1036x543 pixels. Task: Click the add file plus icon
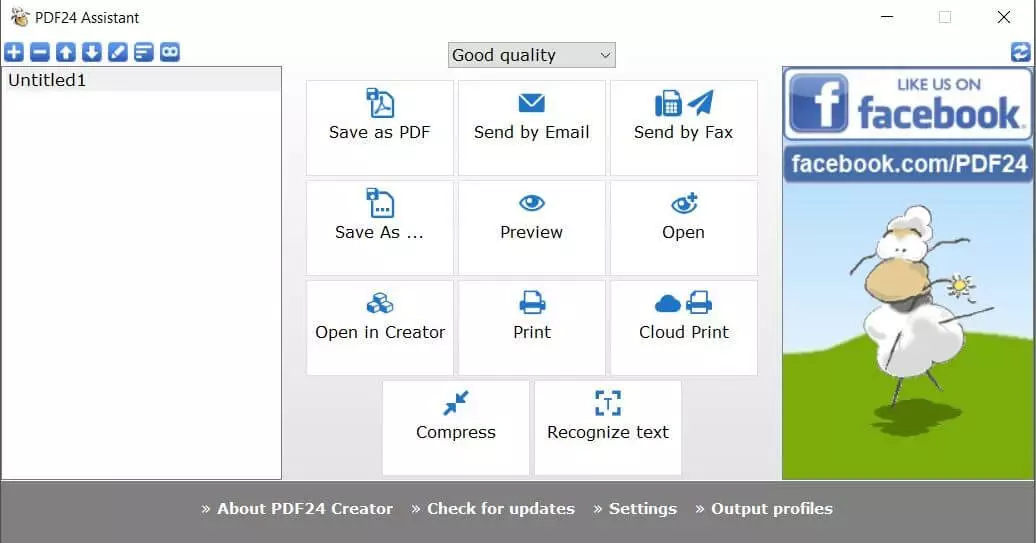[x=14, y=53]
